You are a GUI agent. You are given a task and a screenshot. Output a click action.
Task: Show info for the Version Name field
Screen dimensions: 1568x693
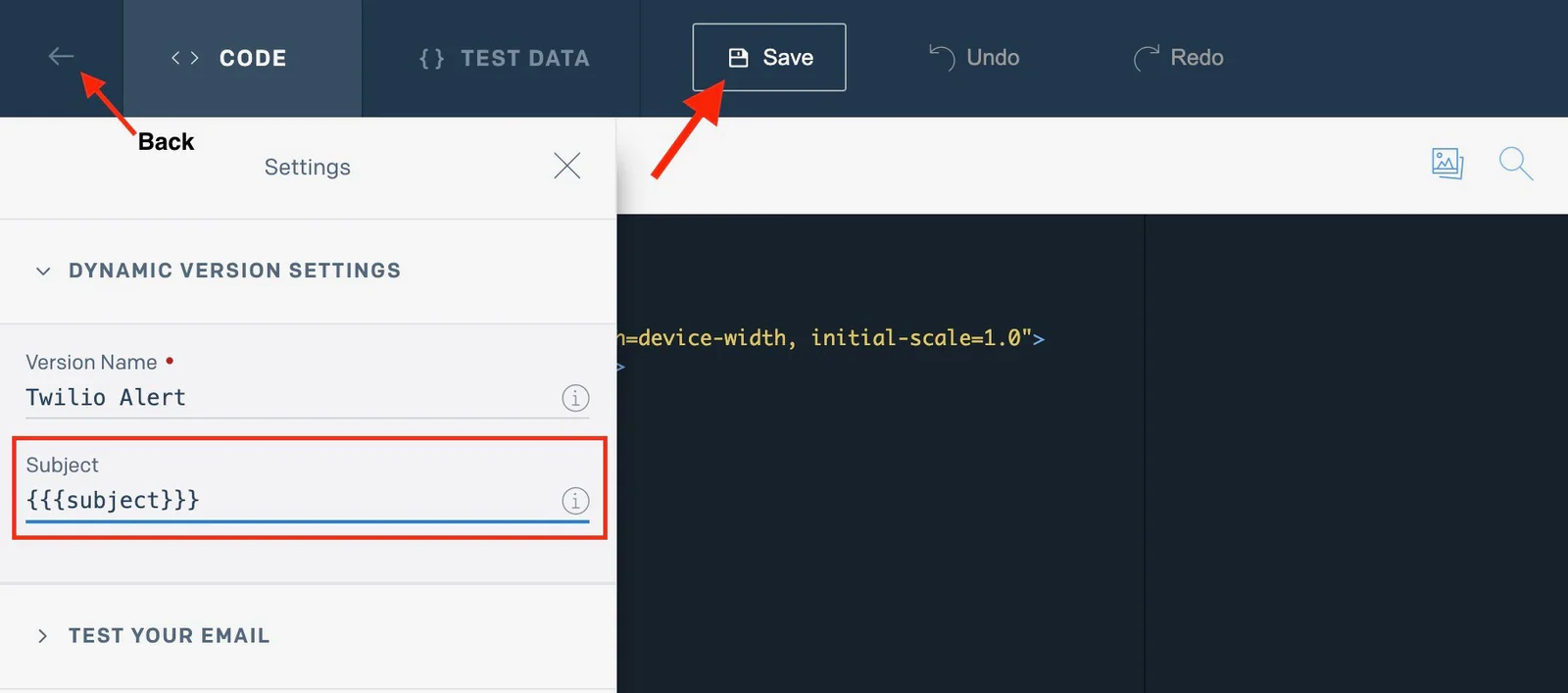[575, 398]
